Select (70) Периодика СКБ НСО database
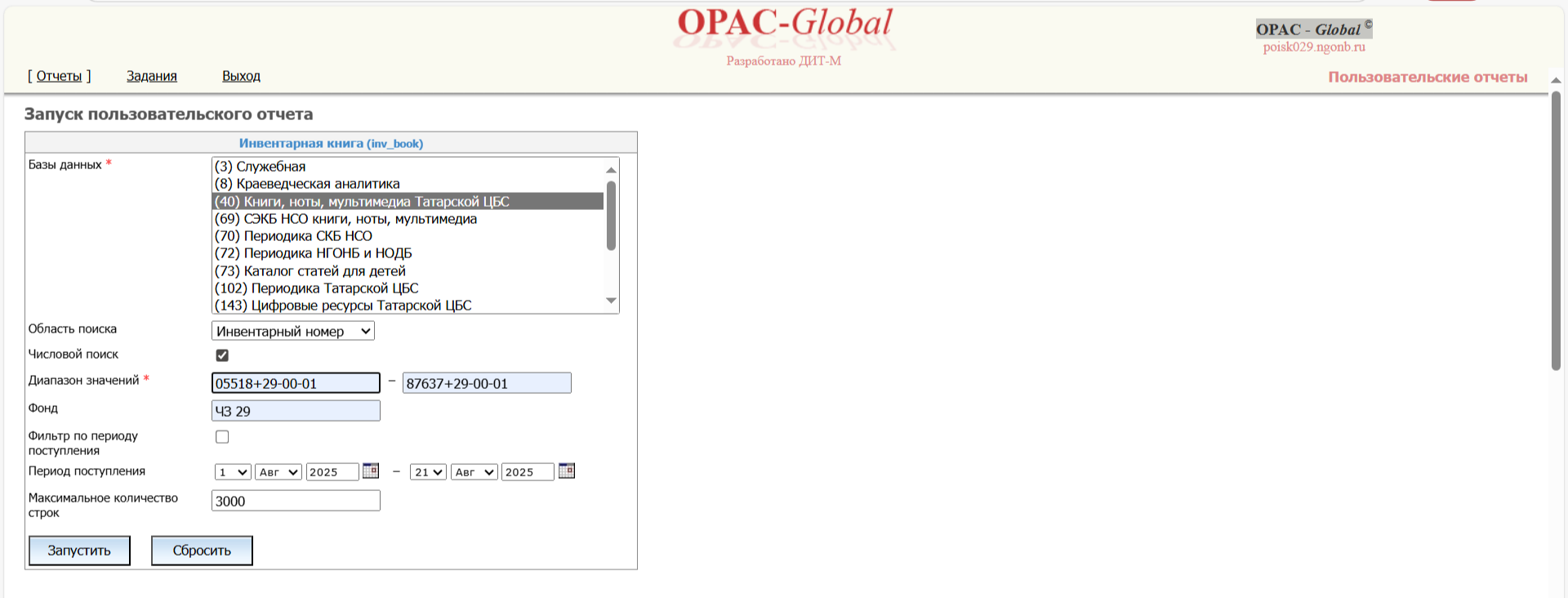 click(293, 236)
